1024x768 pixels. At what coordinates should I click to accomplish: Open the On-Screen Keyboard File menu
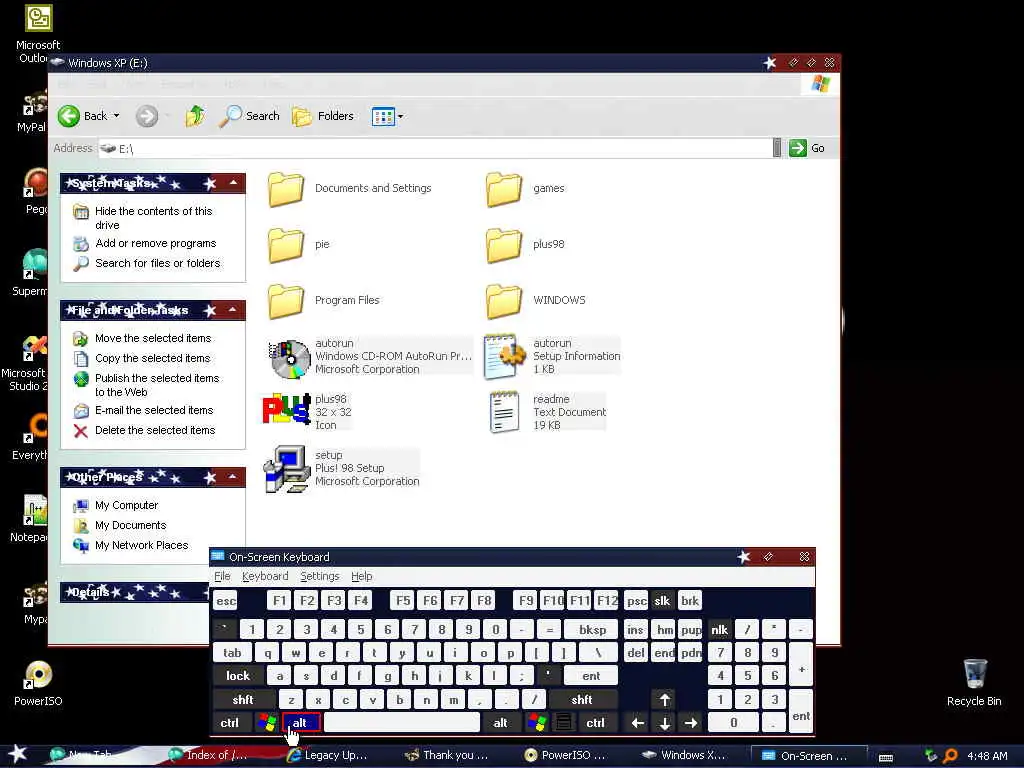(222, 576)
